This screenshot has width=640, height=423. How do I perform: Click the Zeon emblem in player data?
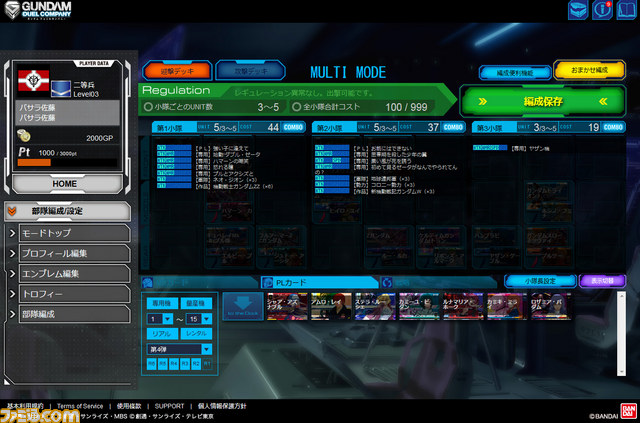33,80
